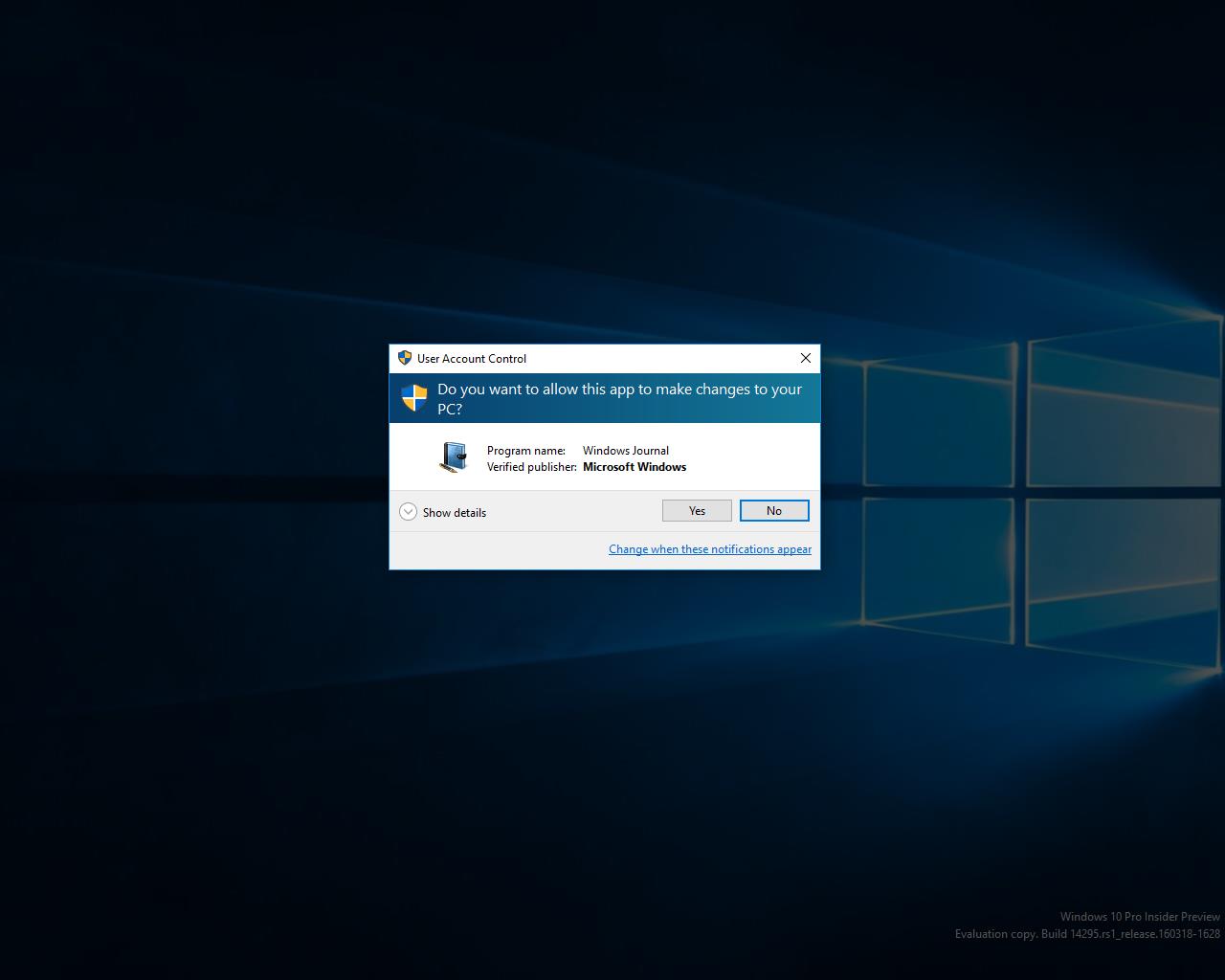Screen dimensions: 1225x980
Task: Open Change when these notifications appear link
Action: coord(710,549)
